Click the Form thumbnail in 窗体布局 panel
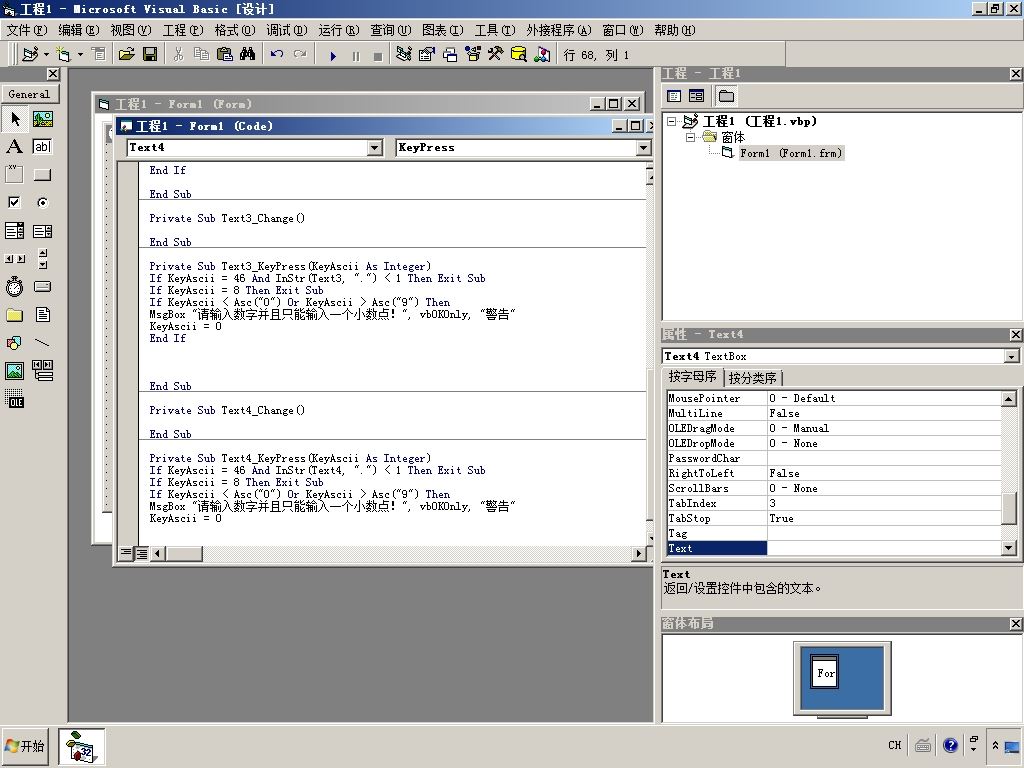 click(x=824, y=672)
